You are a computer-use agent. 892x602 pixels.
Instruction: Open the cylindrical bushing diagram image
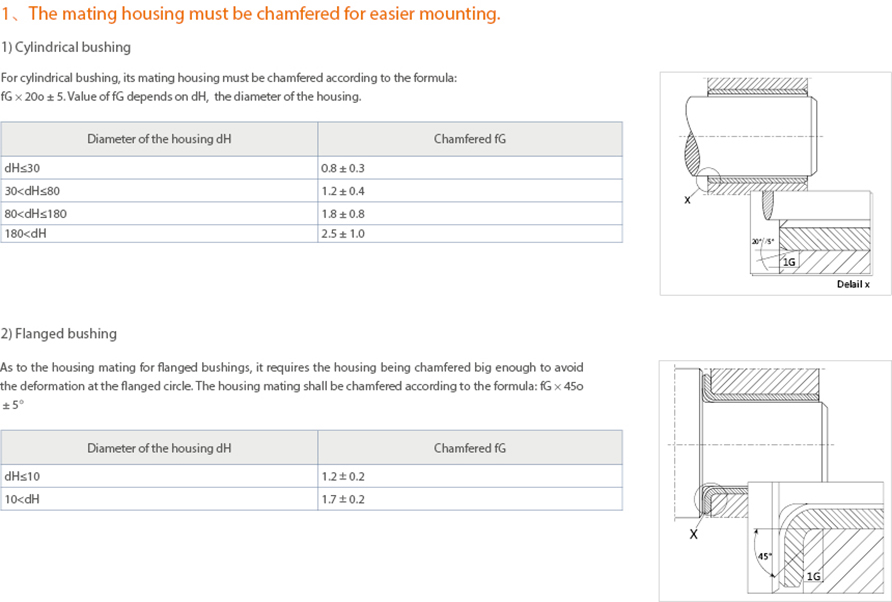click(x=775, y=183)
